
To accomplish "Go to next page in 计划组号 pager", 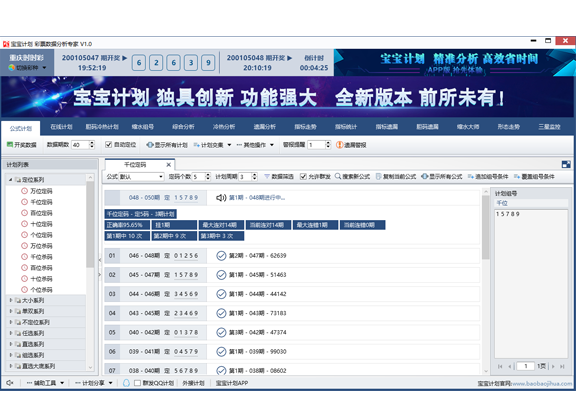I will 553,366.
